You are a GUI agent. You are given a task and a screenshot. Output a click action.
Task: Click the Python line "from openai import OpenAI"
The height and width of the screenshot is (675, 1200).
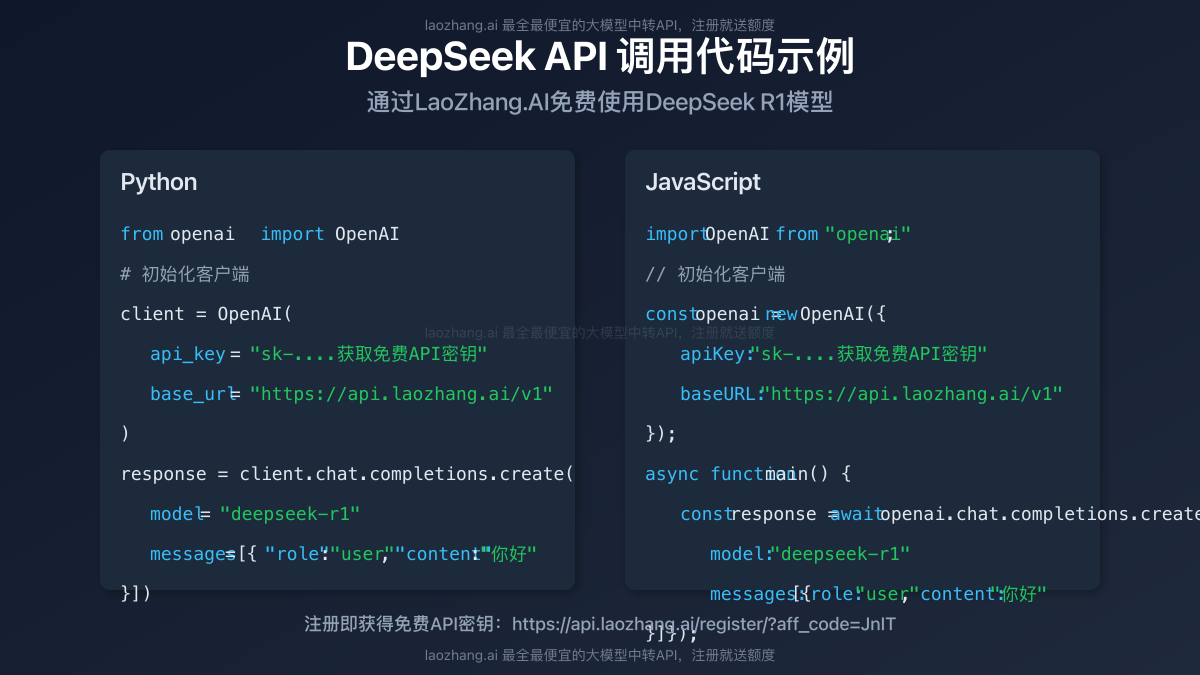(260, 234)
